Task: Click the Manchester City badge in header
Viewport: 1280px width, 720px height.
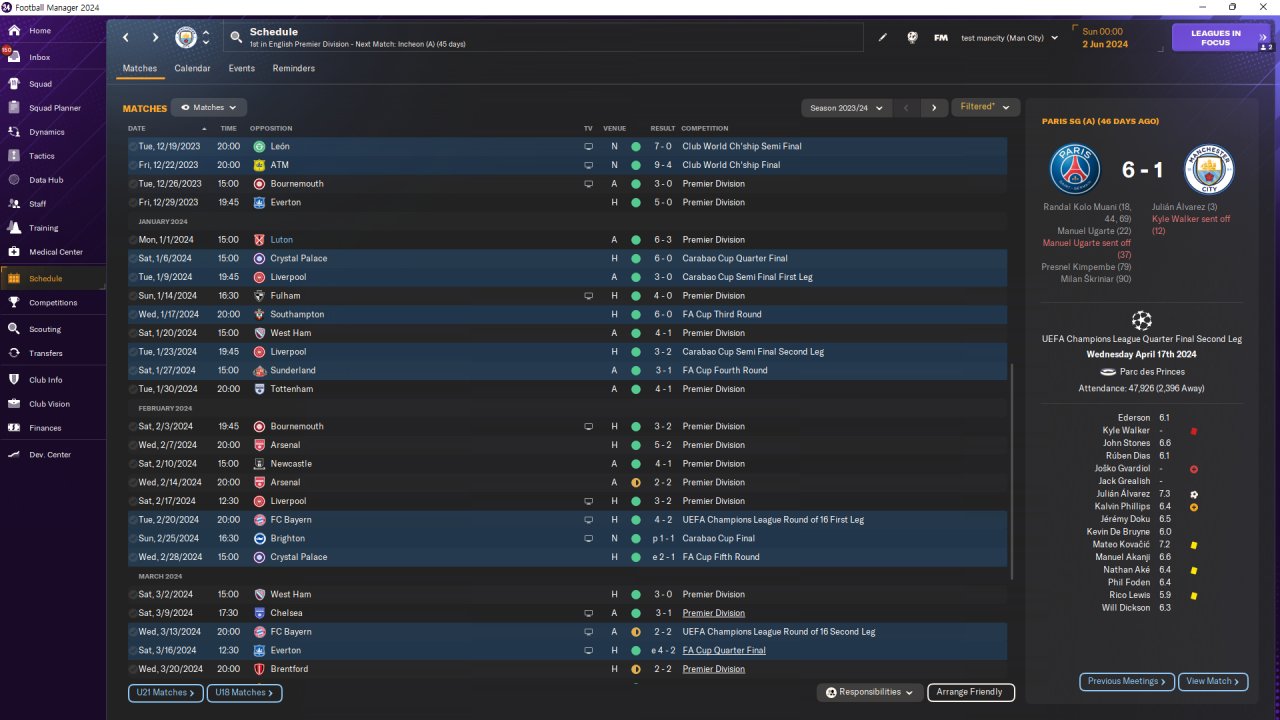Action: click(186, 38)
